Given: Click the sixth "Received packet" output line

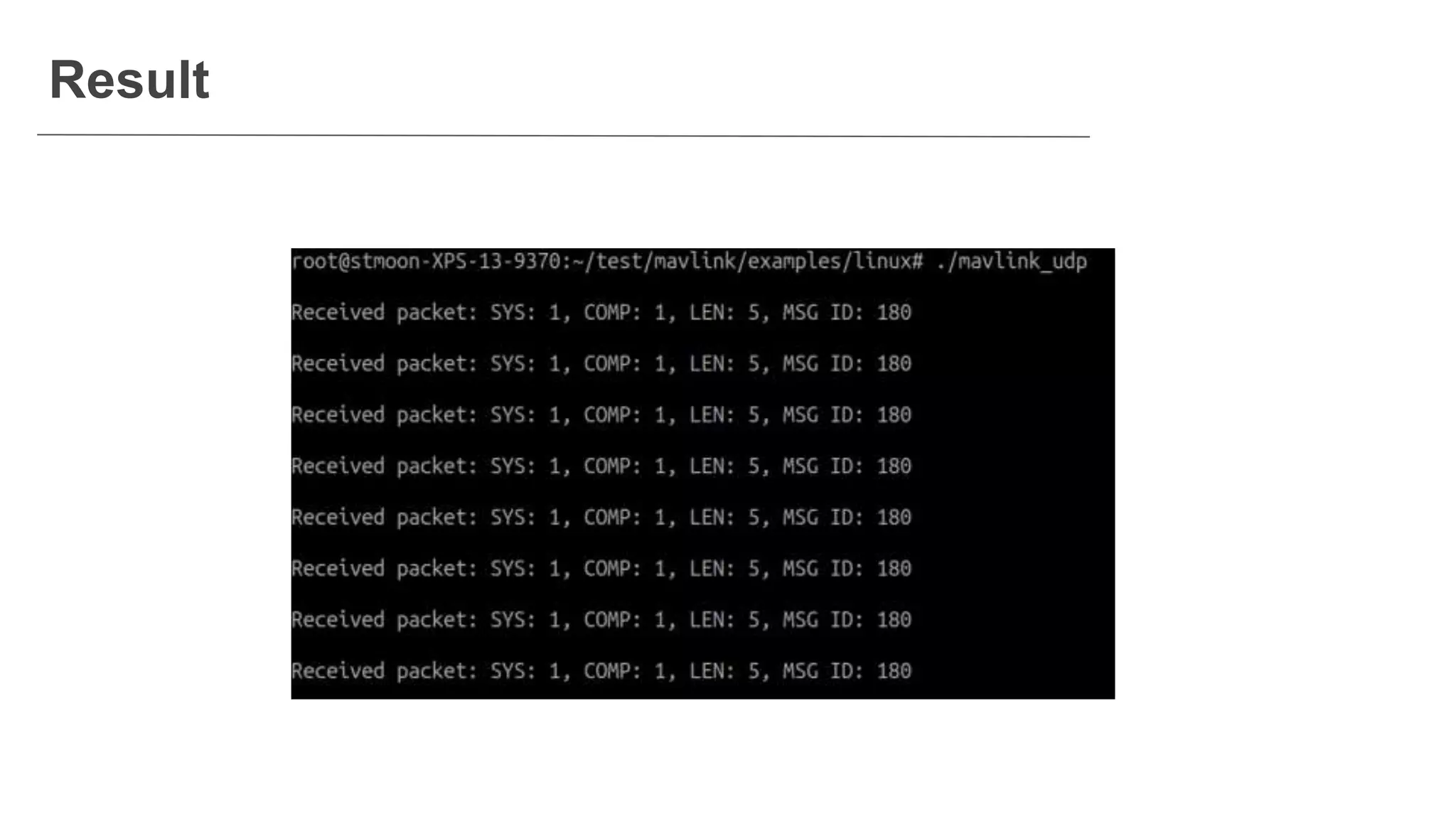Looking at the screenshot, I should (x=601, y=569).
